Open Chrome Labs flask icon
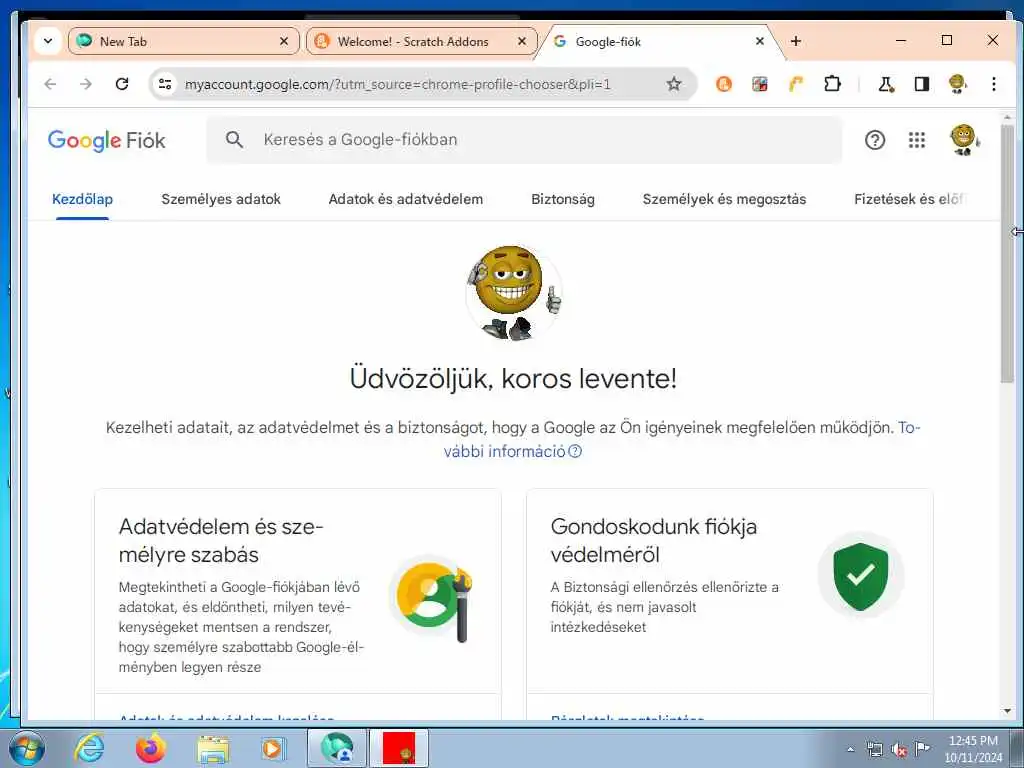 886,84
